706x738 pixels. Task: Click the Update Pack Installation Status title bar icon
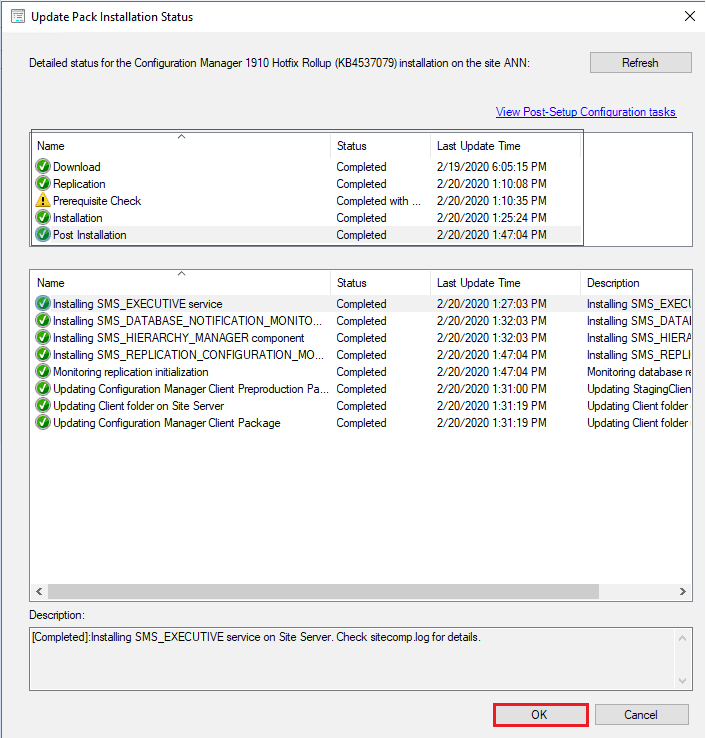(18, 16)
